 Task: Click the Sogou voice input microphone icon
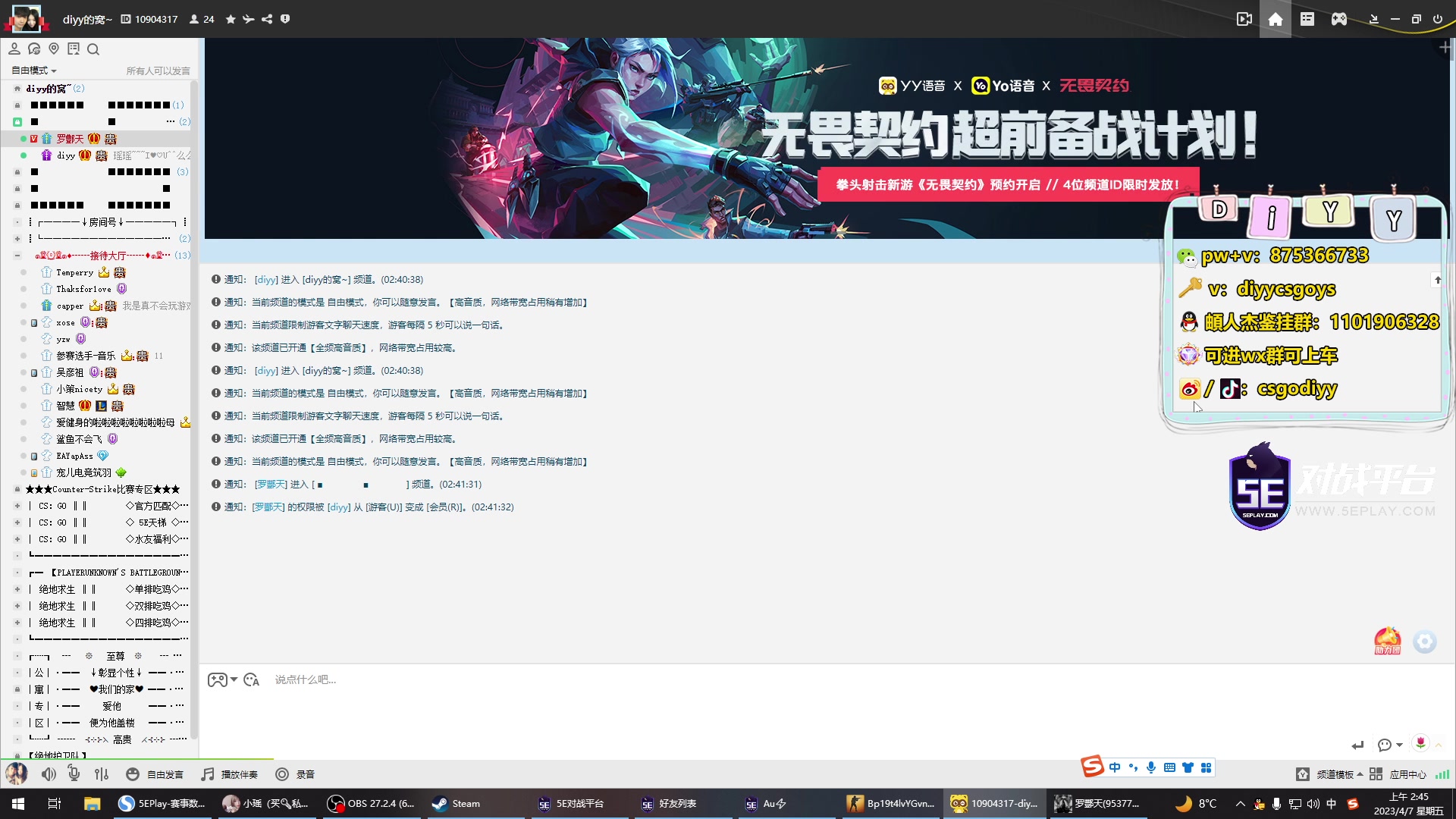[1151, 767]
